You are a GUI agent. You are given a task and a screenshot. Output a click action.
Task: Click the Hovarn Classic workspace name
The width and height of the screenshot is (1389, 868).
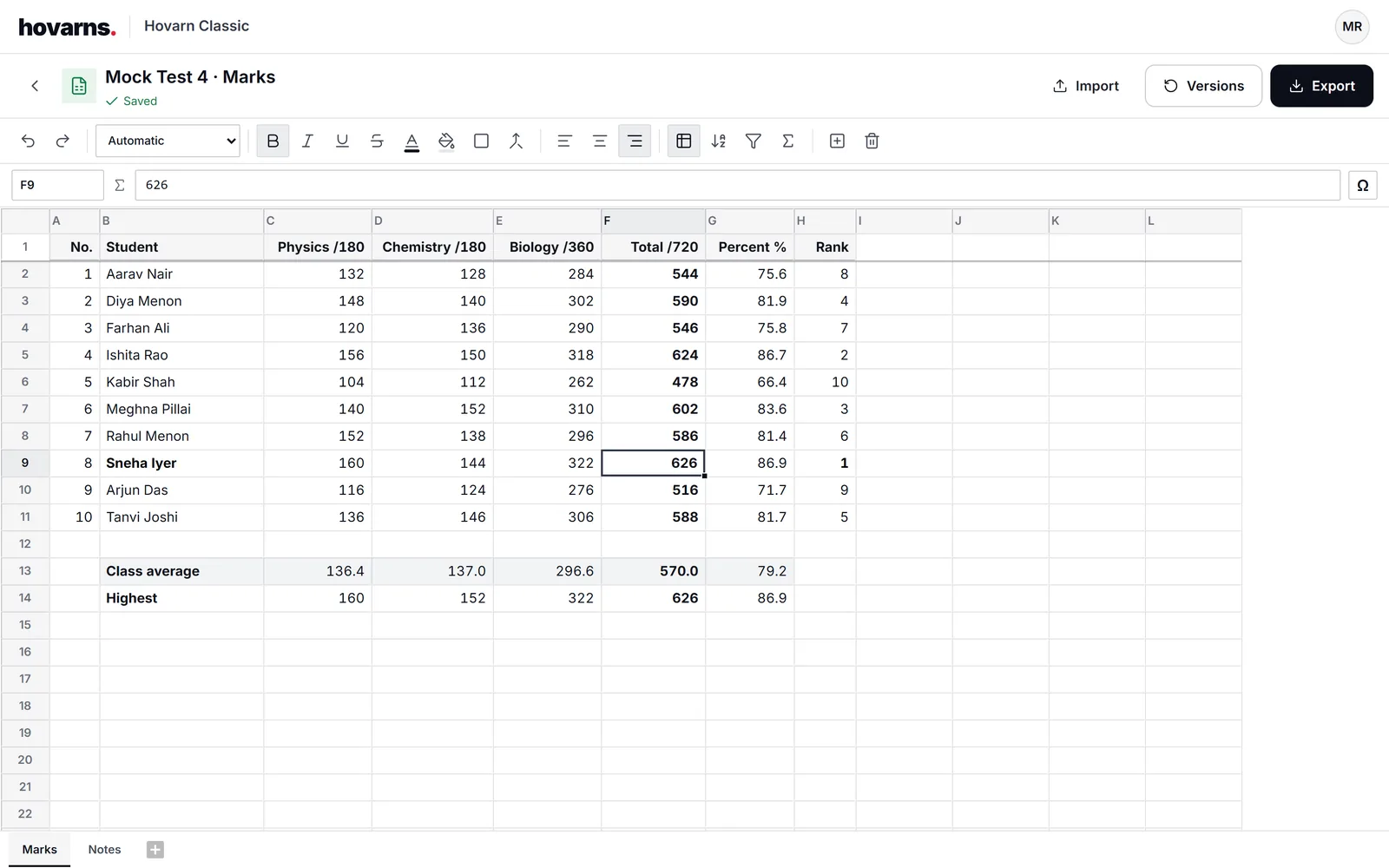point(196,26)
